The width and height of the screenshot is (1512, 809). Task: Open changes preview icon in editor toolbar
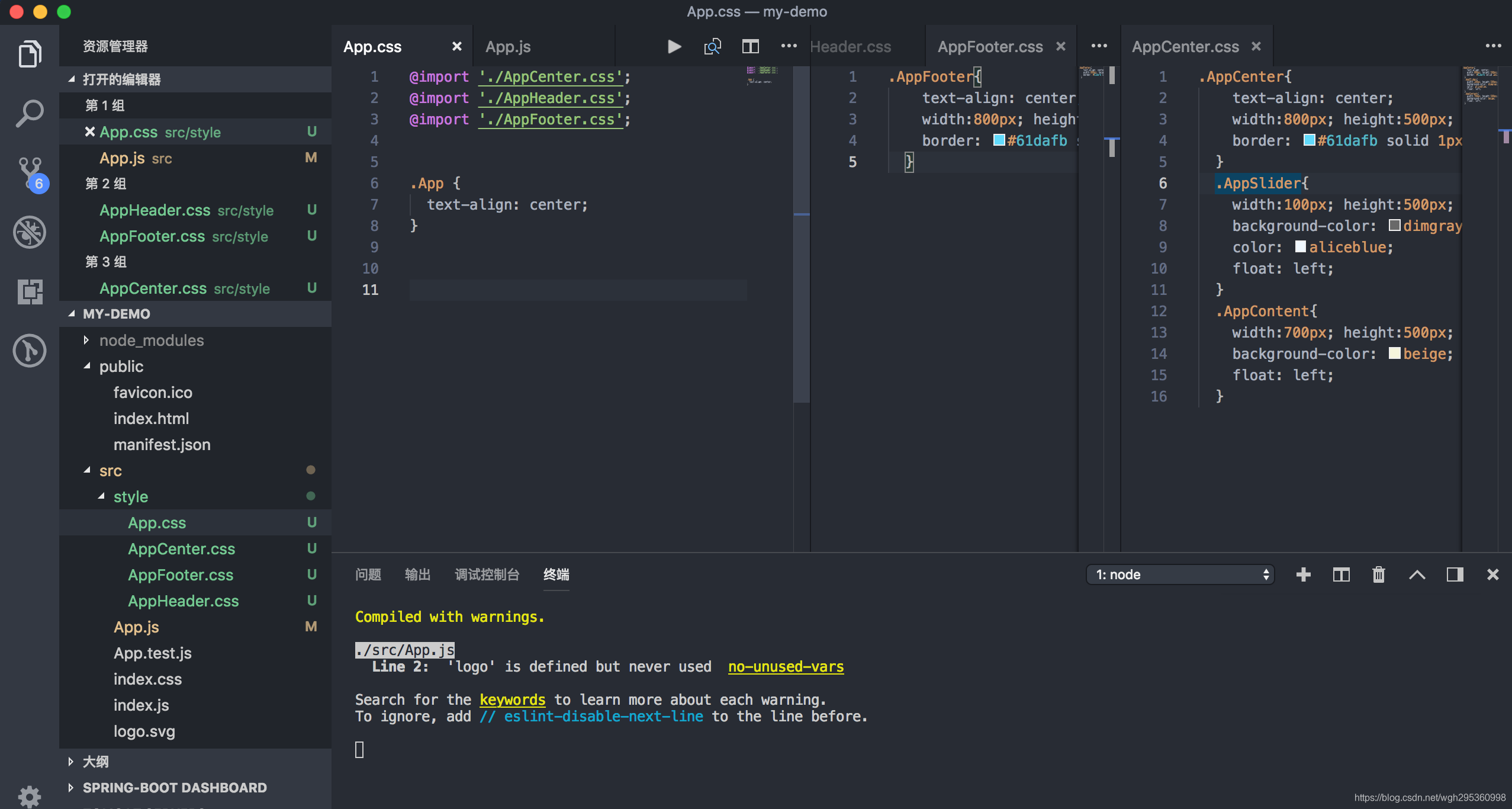pyautogui.click(x=712, y=46)
